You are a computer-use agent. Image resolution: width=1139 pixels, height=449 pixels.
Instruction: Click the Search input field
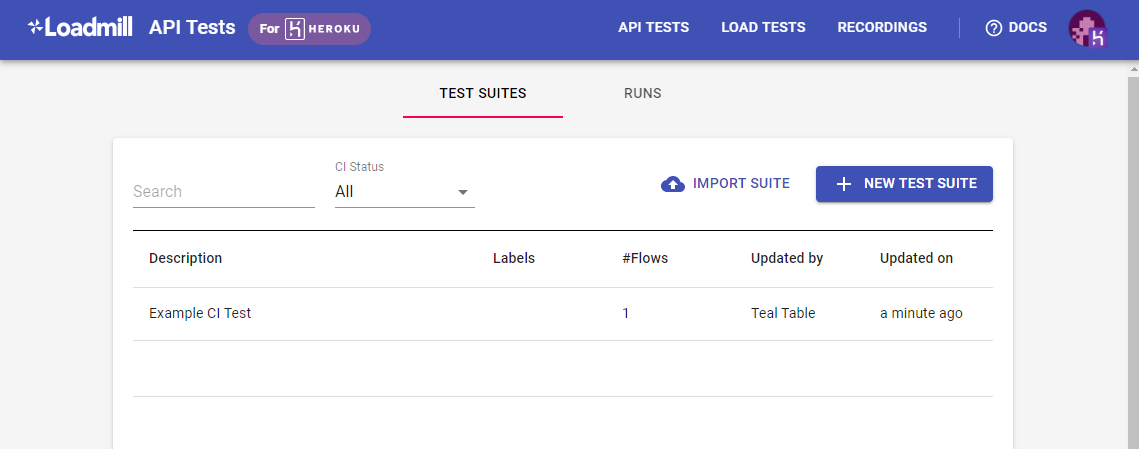tap(224, 192)
